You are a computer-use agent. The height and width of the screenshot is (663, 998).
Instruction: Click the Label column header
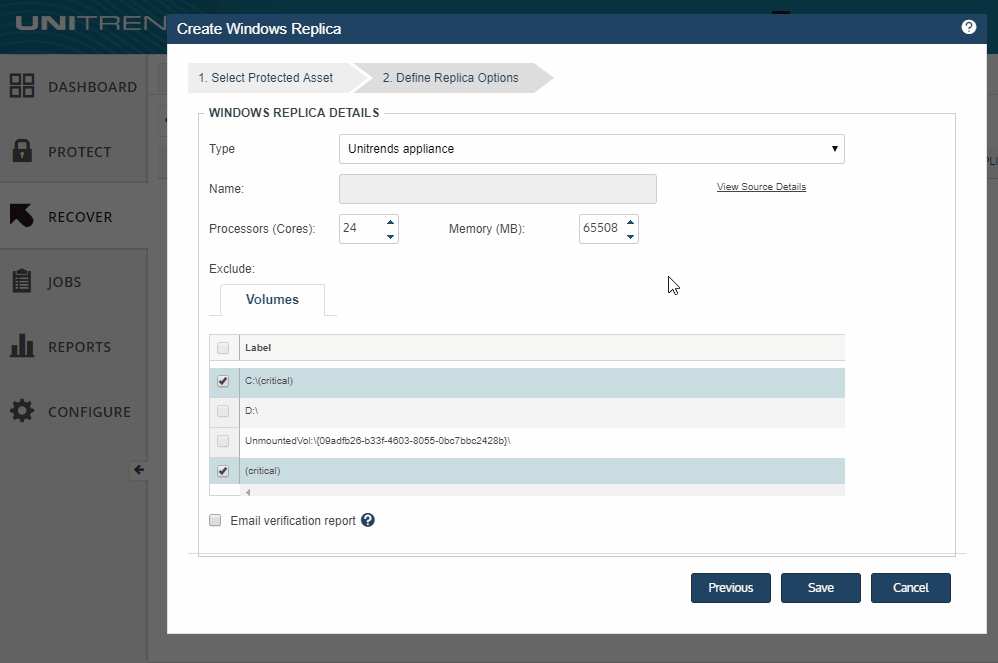(258, 347)
